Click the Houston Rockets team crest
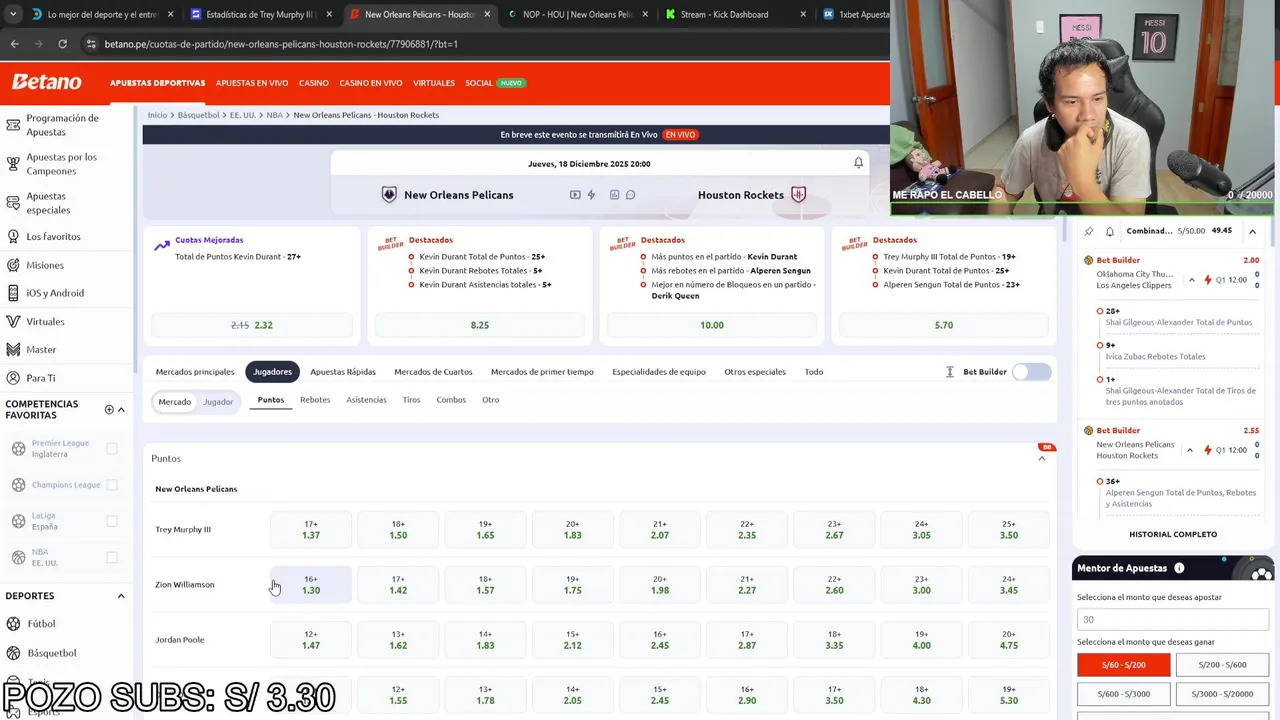This screenshot has height=720, width=1280. (798, 195)
